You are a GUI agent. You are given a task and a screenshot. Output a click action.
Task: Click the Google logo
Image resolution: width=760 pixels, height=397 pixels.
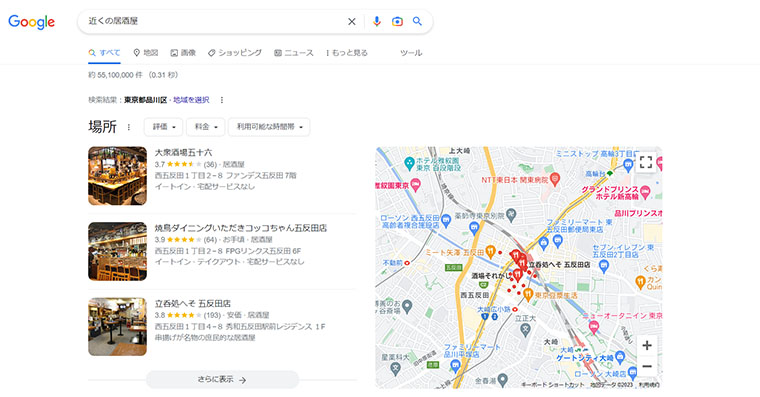point(32,22)
